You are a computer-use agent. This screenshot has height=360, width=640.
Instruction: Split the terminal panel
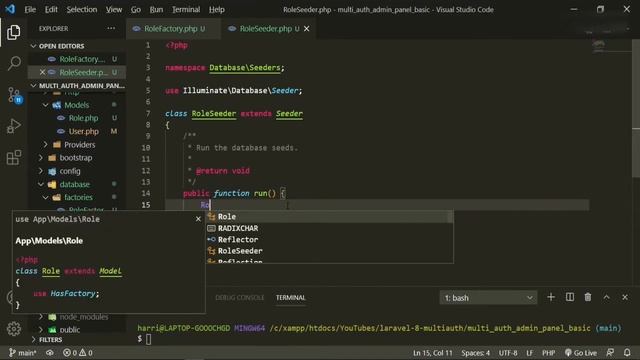[x=570, y=297]
